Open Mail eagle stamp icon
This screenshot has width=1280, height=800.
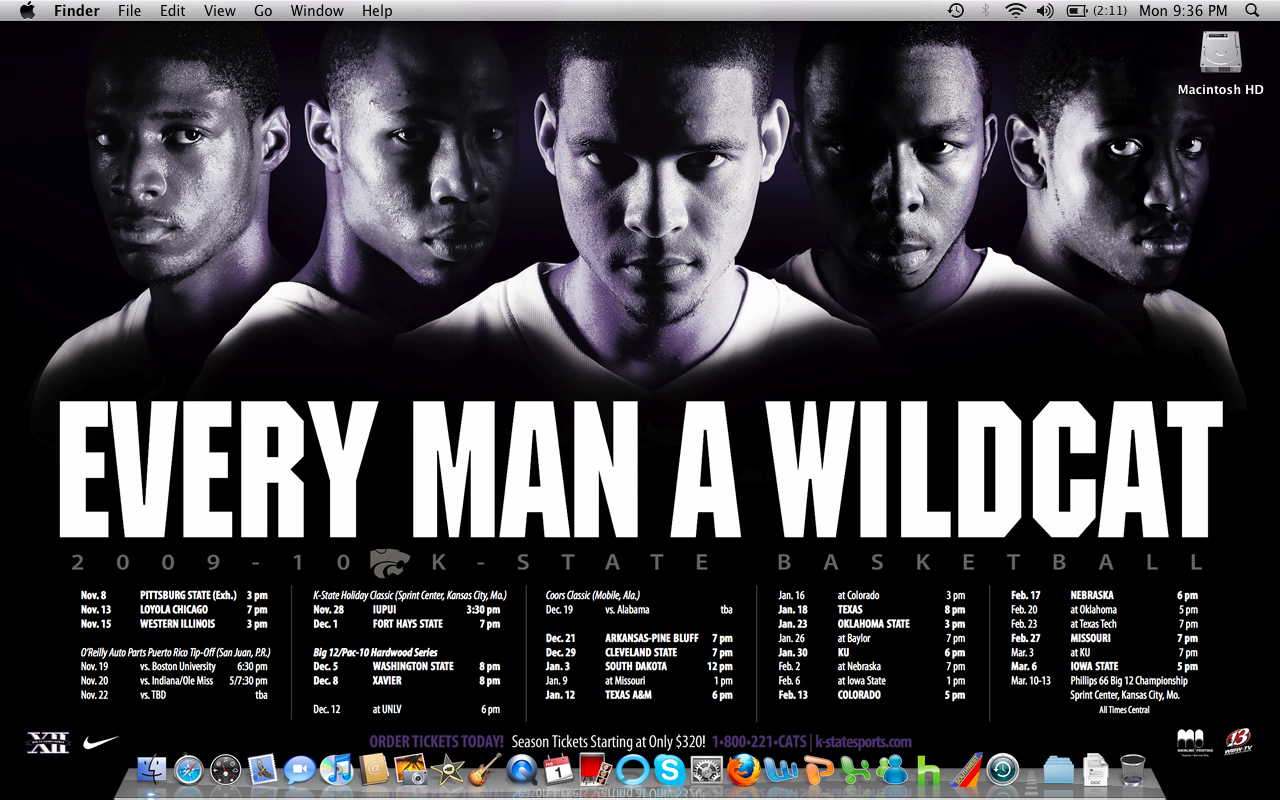coord(263,769)
